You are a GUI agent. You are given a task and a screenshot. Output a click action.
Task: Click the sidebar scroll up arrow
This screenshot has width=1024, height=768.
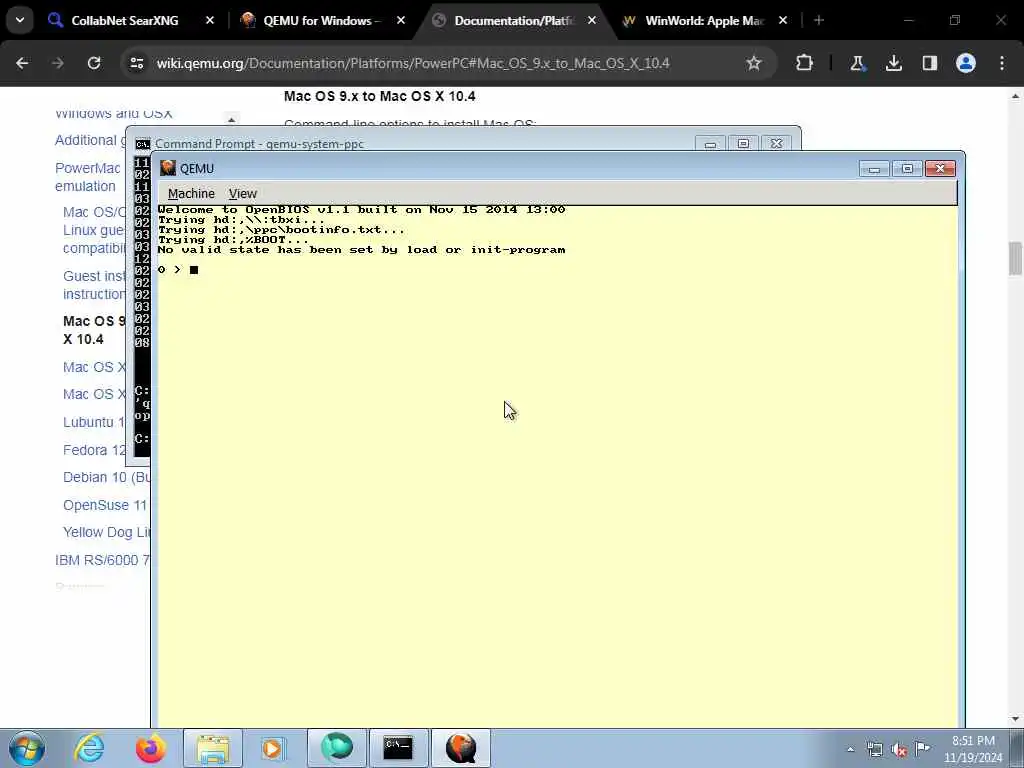pyautogui.click(x=231, y=120)
